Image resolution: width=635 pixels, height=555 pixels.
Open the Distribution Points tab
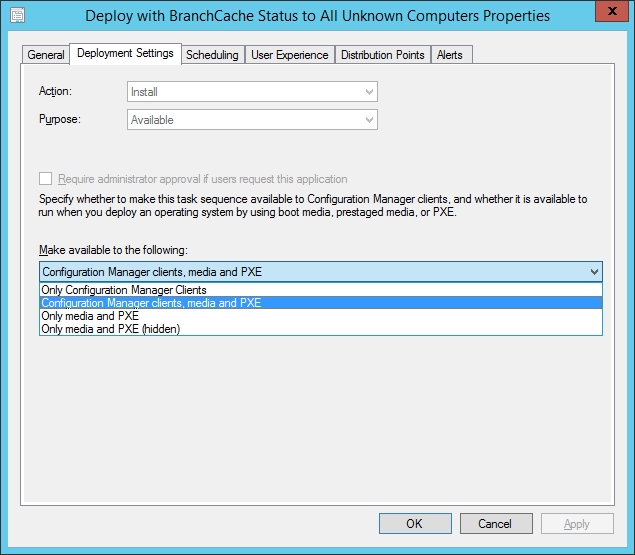382,55
